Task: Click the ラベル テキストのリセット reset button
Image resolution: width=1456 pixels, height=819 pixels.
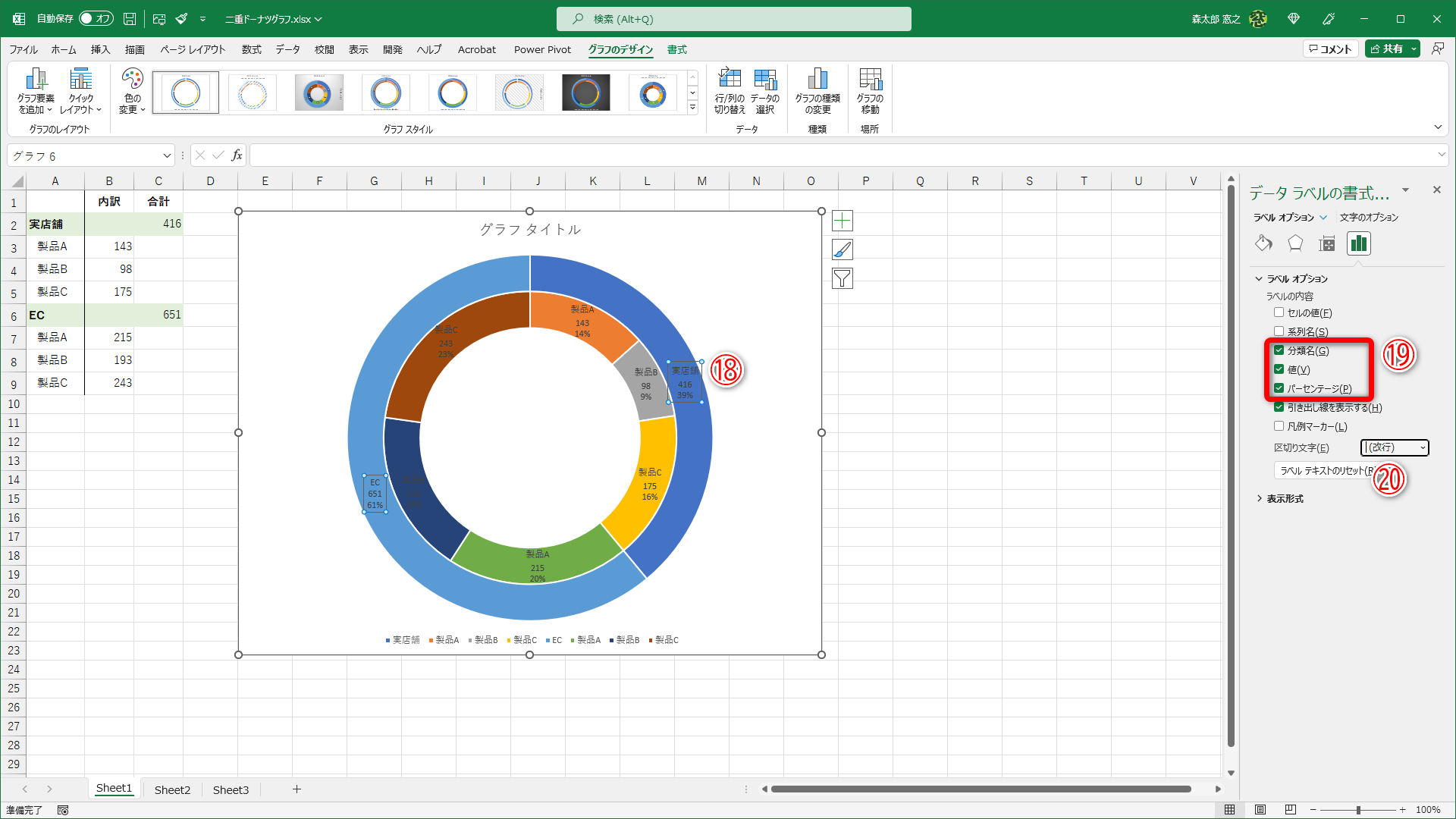Action: [1323, 471]
